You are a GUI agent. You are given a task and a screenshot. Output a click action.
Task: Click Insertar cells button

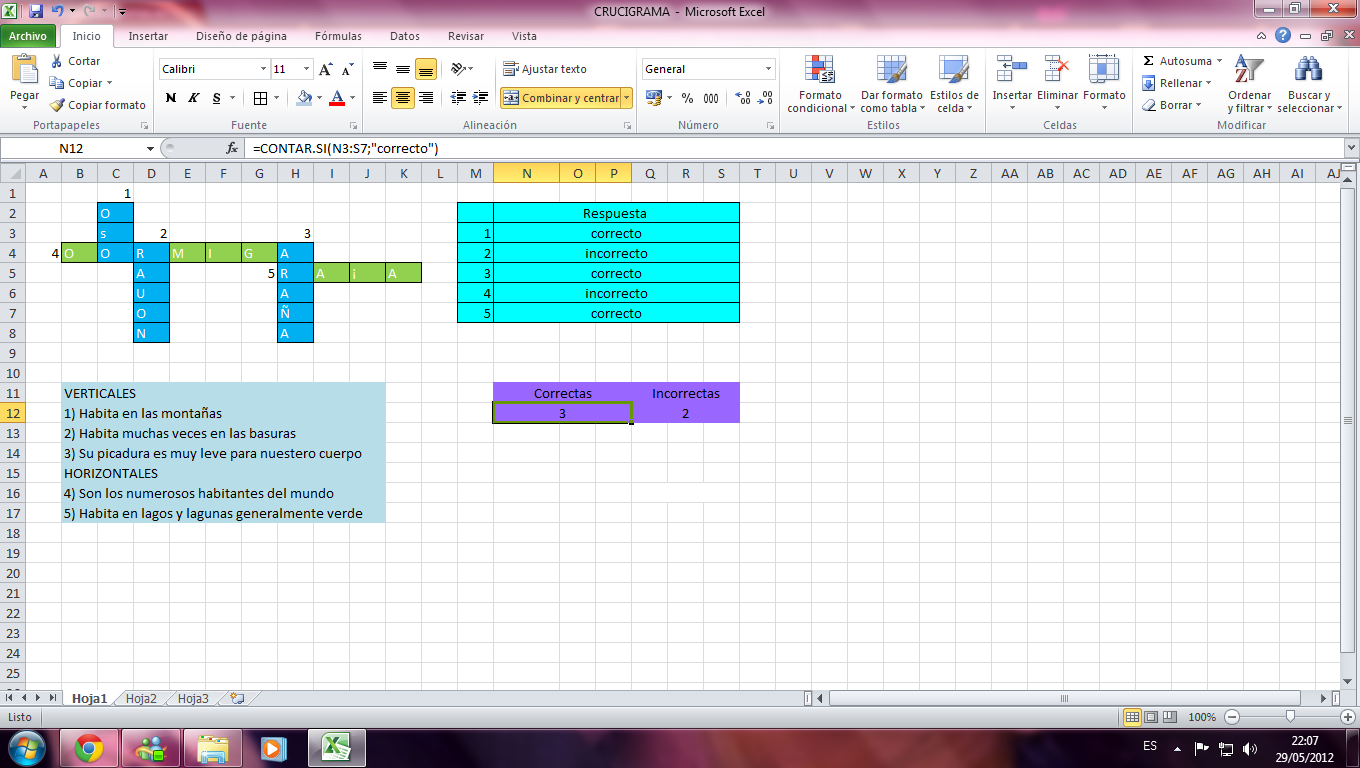(1012, 84)
